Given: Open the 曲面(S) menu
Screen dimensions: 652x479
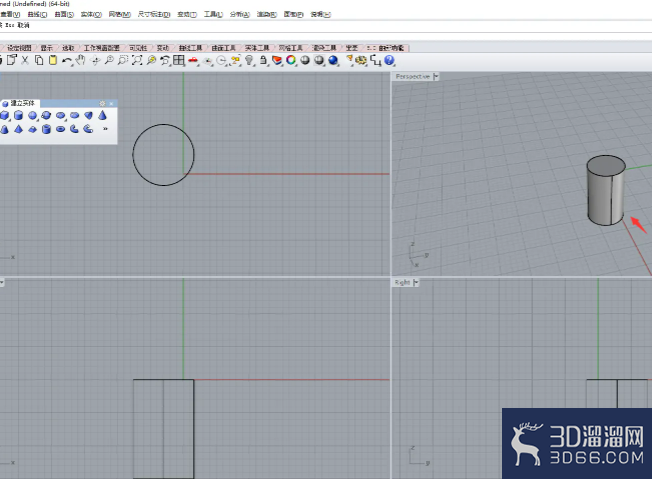Looking at the screenshot, I should click(x=64, y=14).
